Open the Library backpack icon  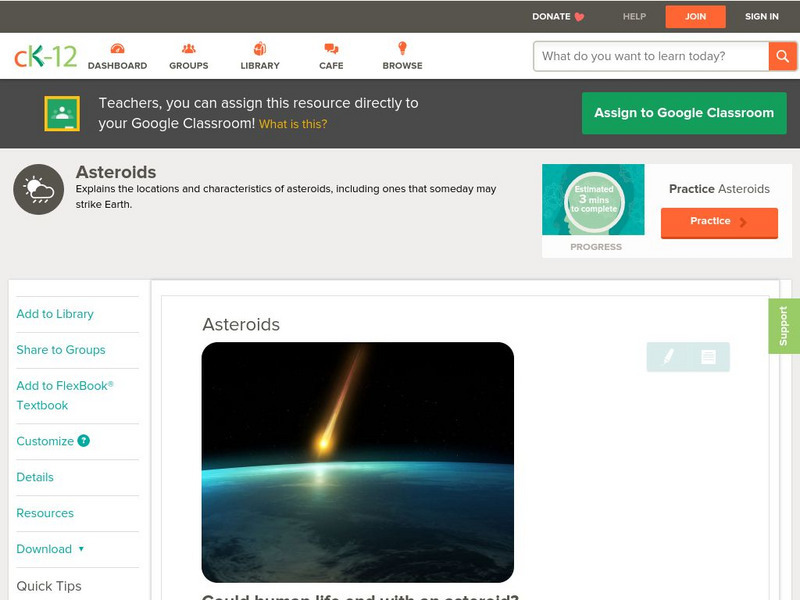[x=260, y=48]
